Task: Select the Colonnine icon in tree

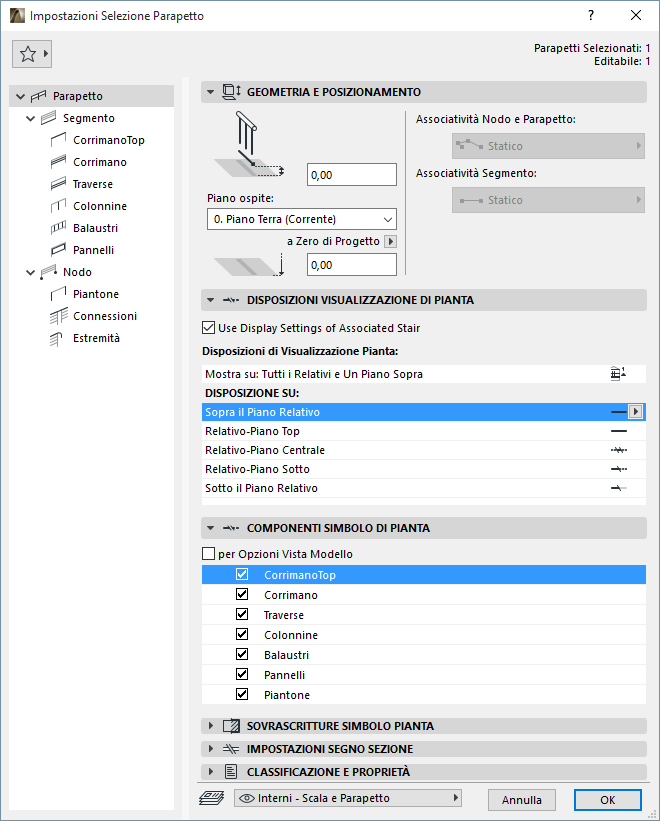Action: 59,206
